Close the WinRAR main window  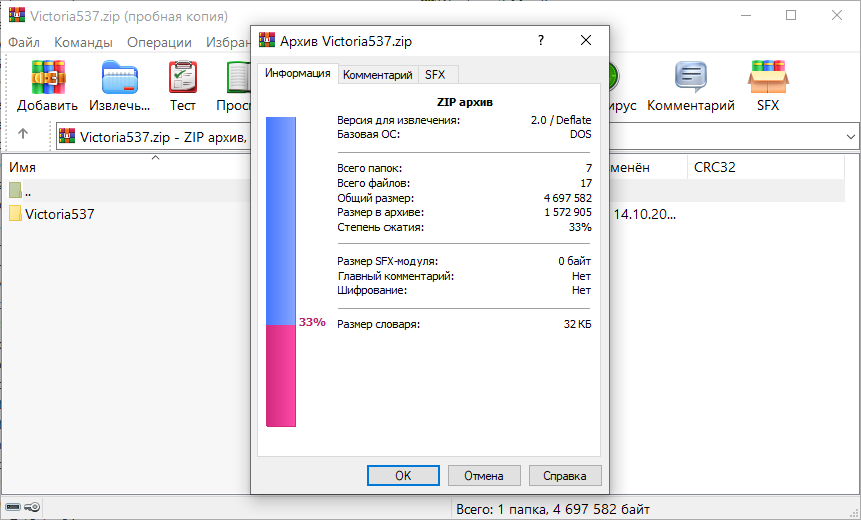click(x=837, y=15)
